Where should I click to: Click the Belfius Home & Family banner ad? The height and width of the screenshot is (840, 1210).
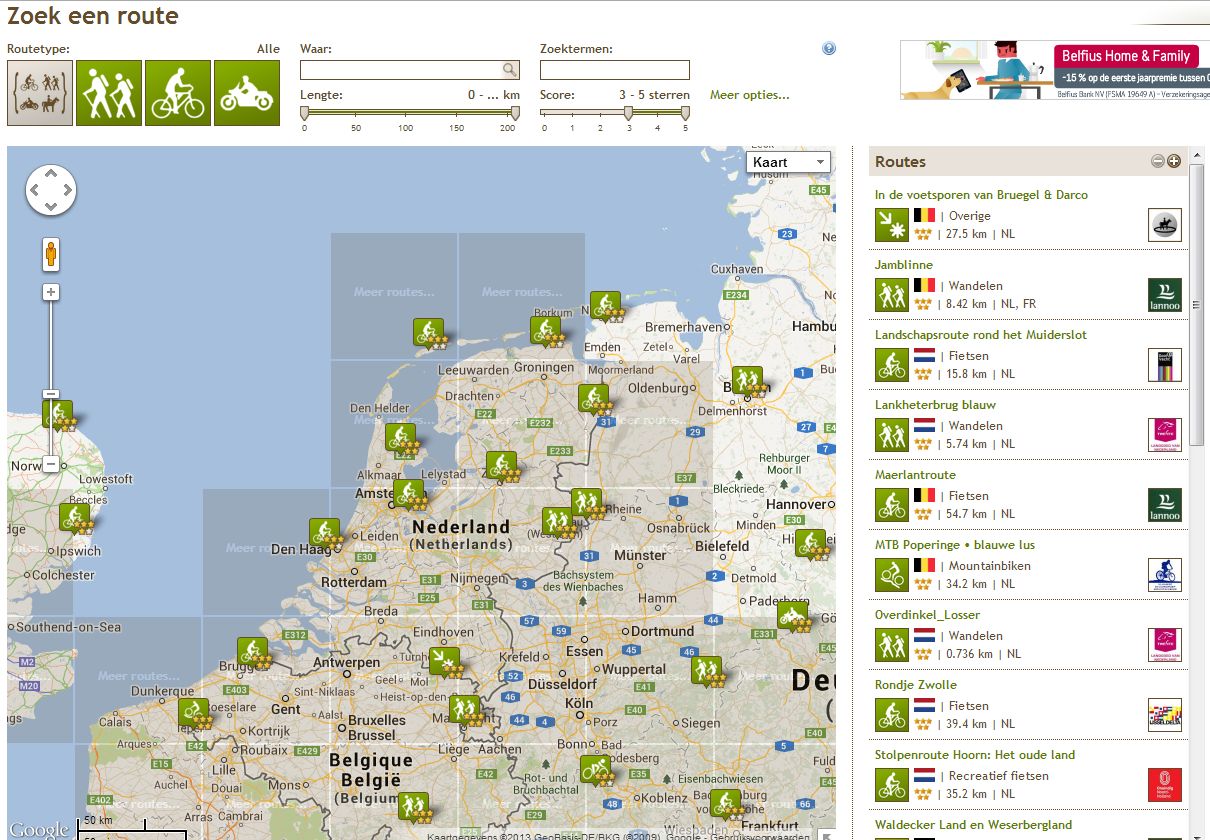(1055, 70)
